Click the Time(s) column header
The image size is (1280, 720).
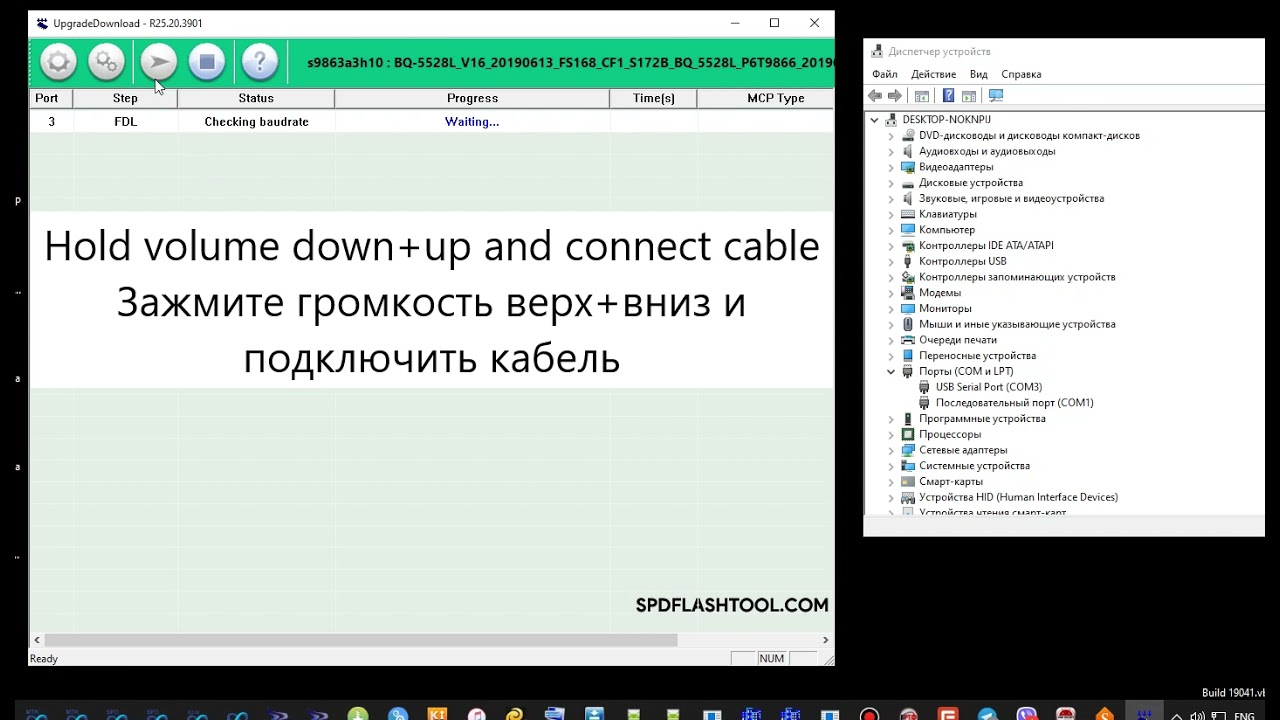654,98
